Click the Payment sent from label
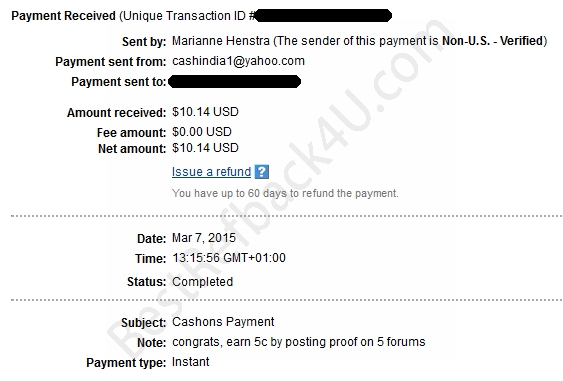The height and width of the screenshot is (381, 563). click(x=111, y=62)
